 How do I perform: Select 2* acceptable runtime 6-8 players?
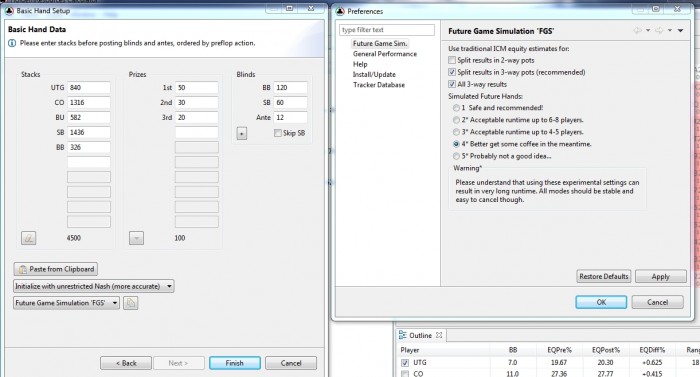[x=456, y=120]
